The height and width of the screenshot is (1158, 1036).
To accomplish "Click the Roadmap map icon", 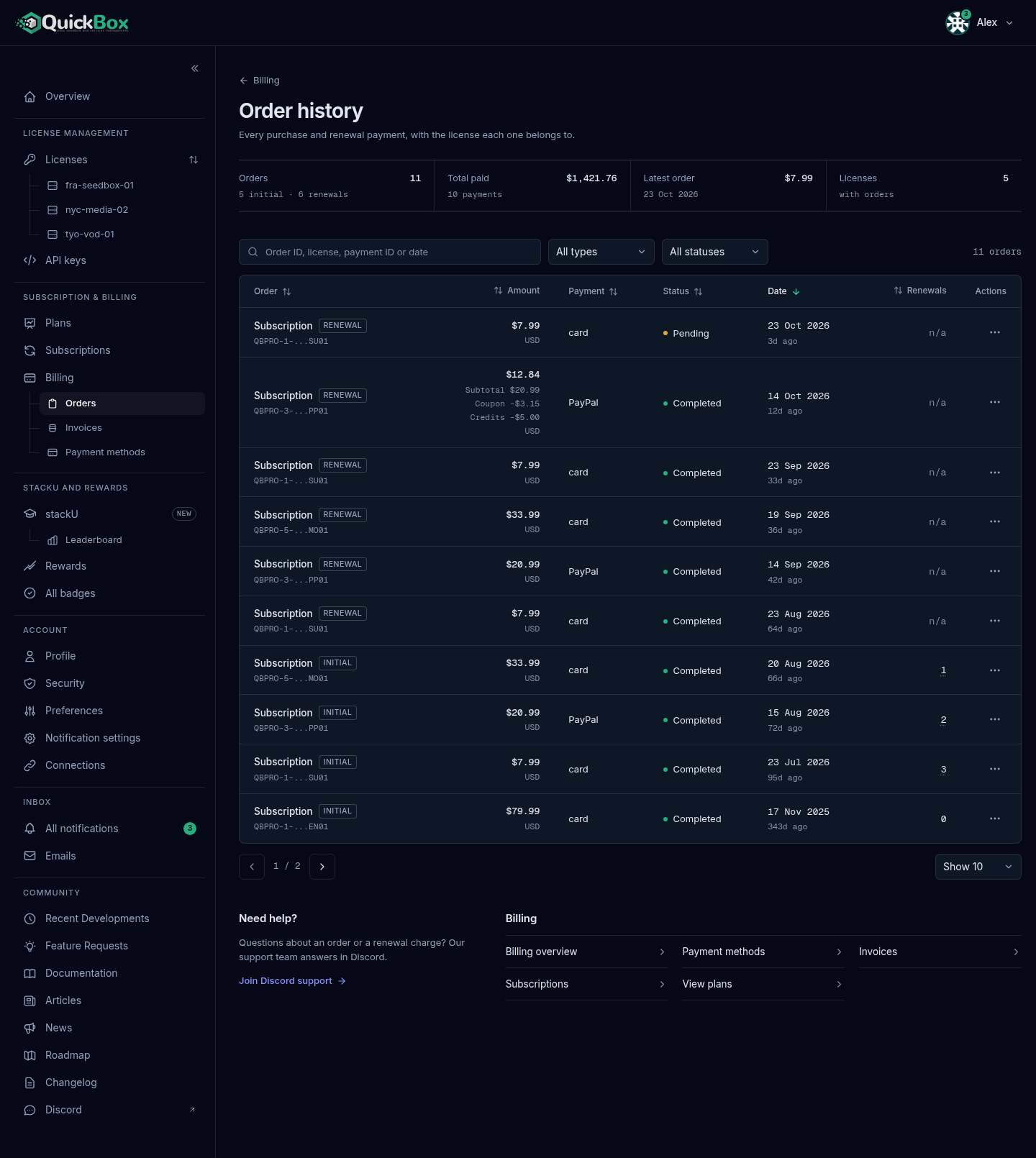I will pyautogui.click(x=29, y=1055).
